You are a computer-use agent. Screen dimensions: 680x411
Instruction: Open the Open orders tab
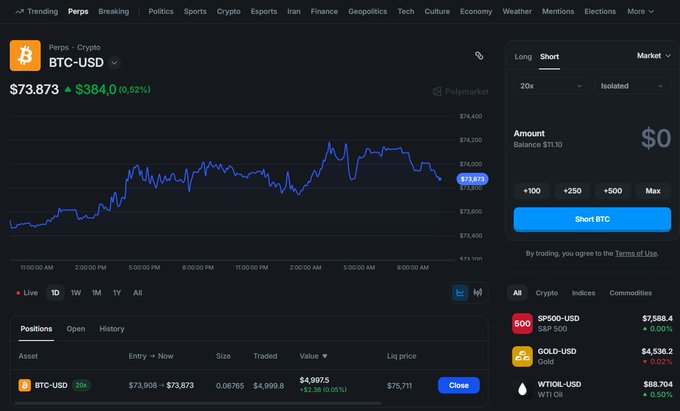[75, 329]
